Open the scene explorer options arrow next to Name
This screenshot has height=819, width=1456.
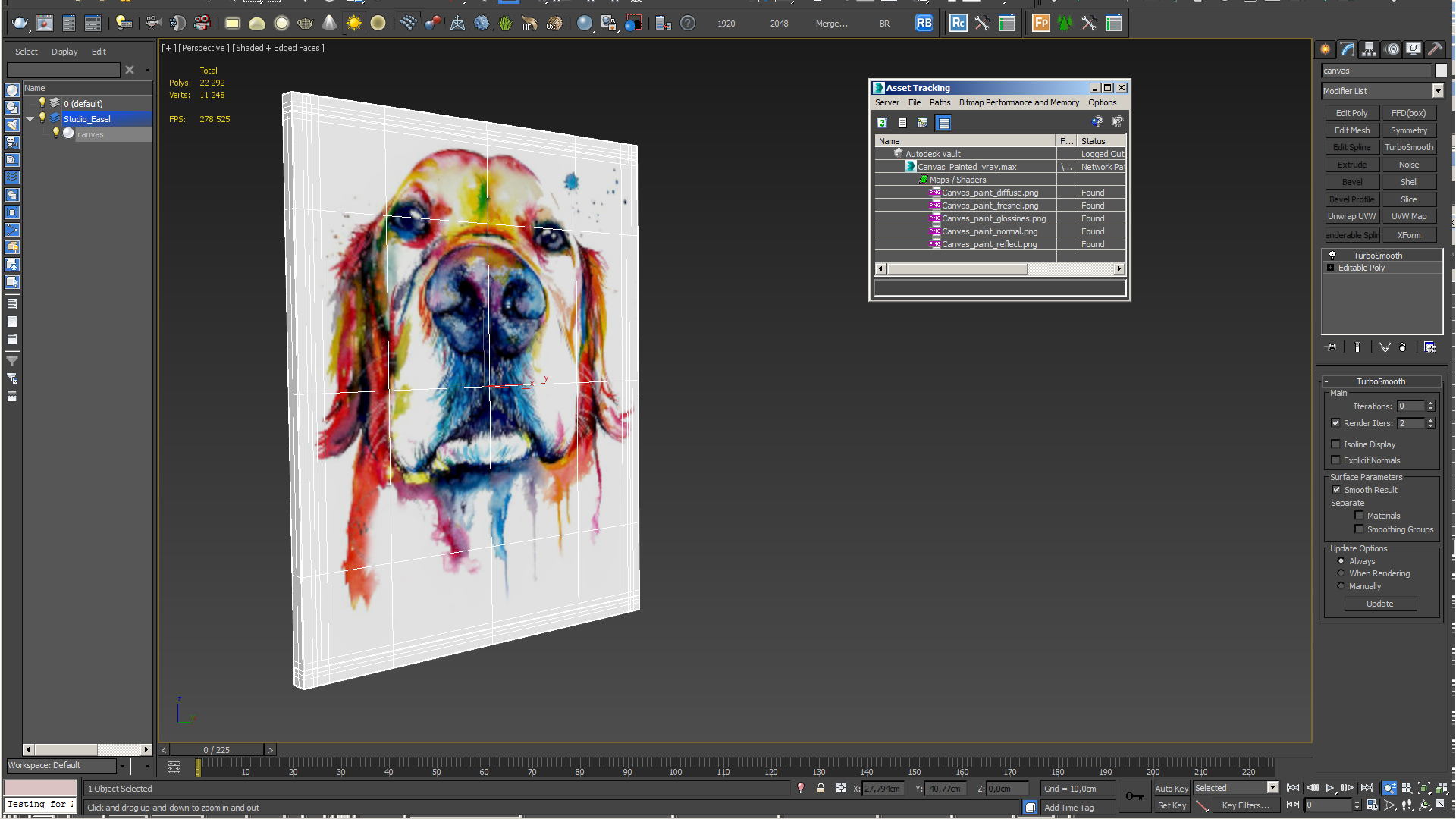point(147,70)
